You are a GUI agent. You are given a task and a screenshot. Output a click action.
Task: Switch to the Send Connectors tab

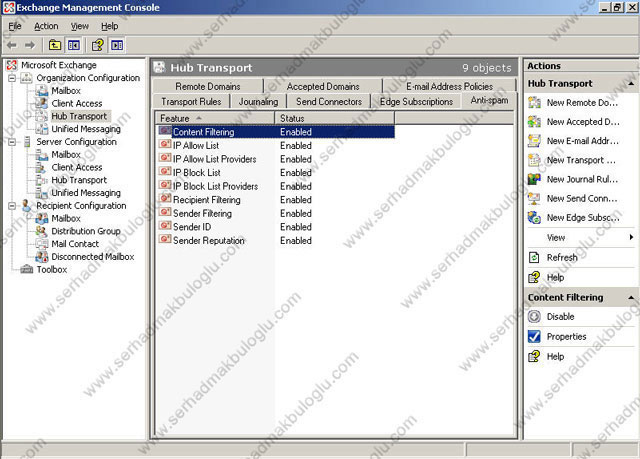329,102
